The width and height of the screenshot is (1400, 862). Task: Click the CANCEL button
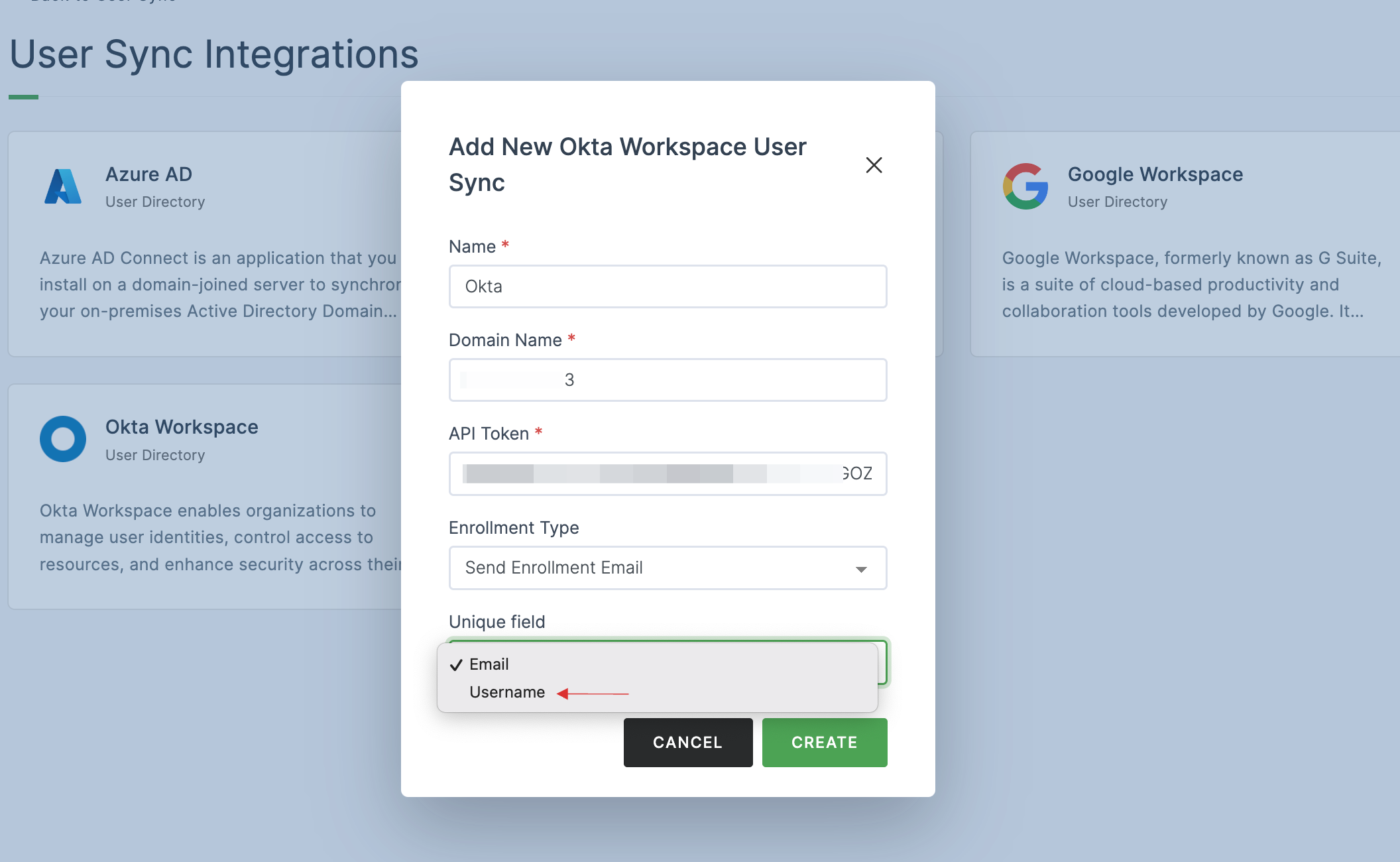click(688, 743)
